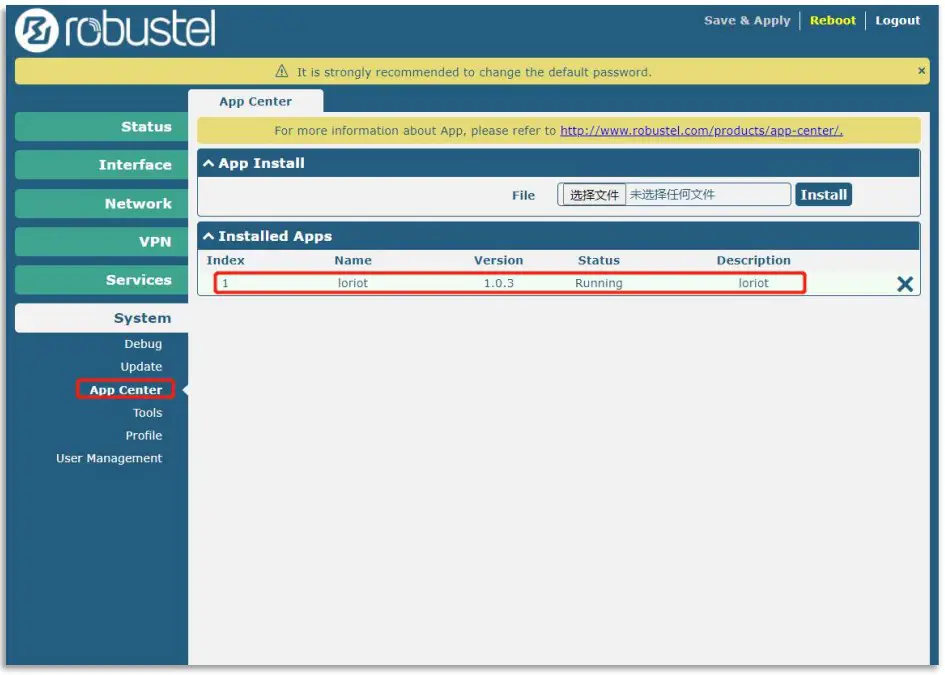
Task: Open the System menu
Action: 101,318
